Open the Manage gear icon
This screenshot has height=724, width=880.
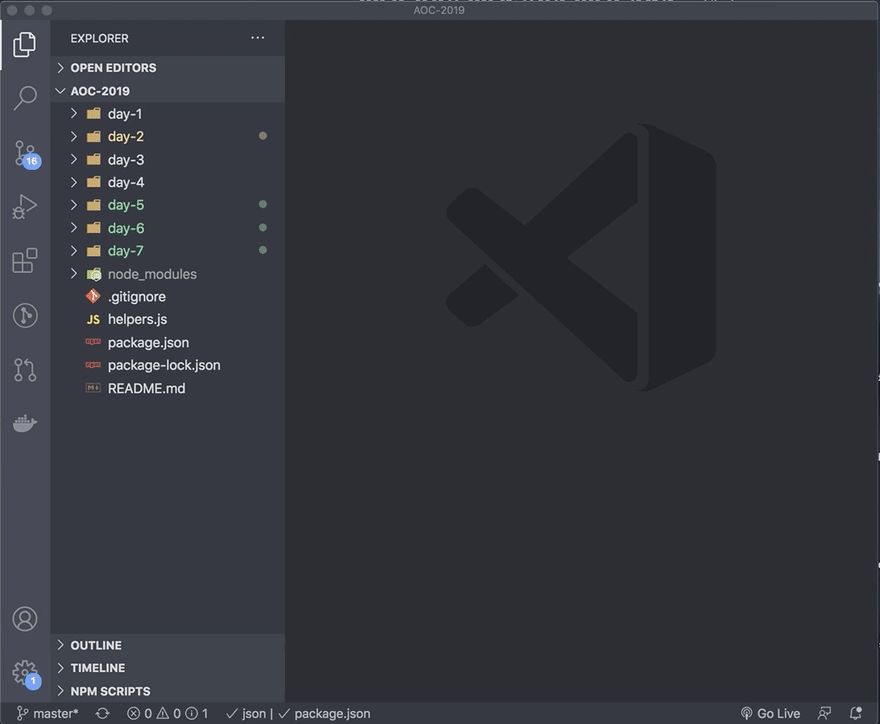pos(26,673)
